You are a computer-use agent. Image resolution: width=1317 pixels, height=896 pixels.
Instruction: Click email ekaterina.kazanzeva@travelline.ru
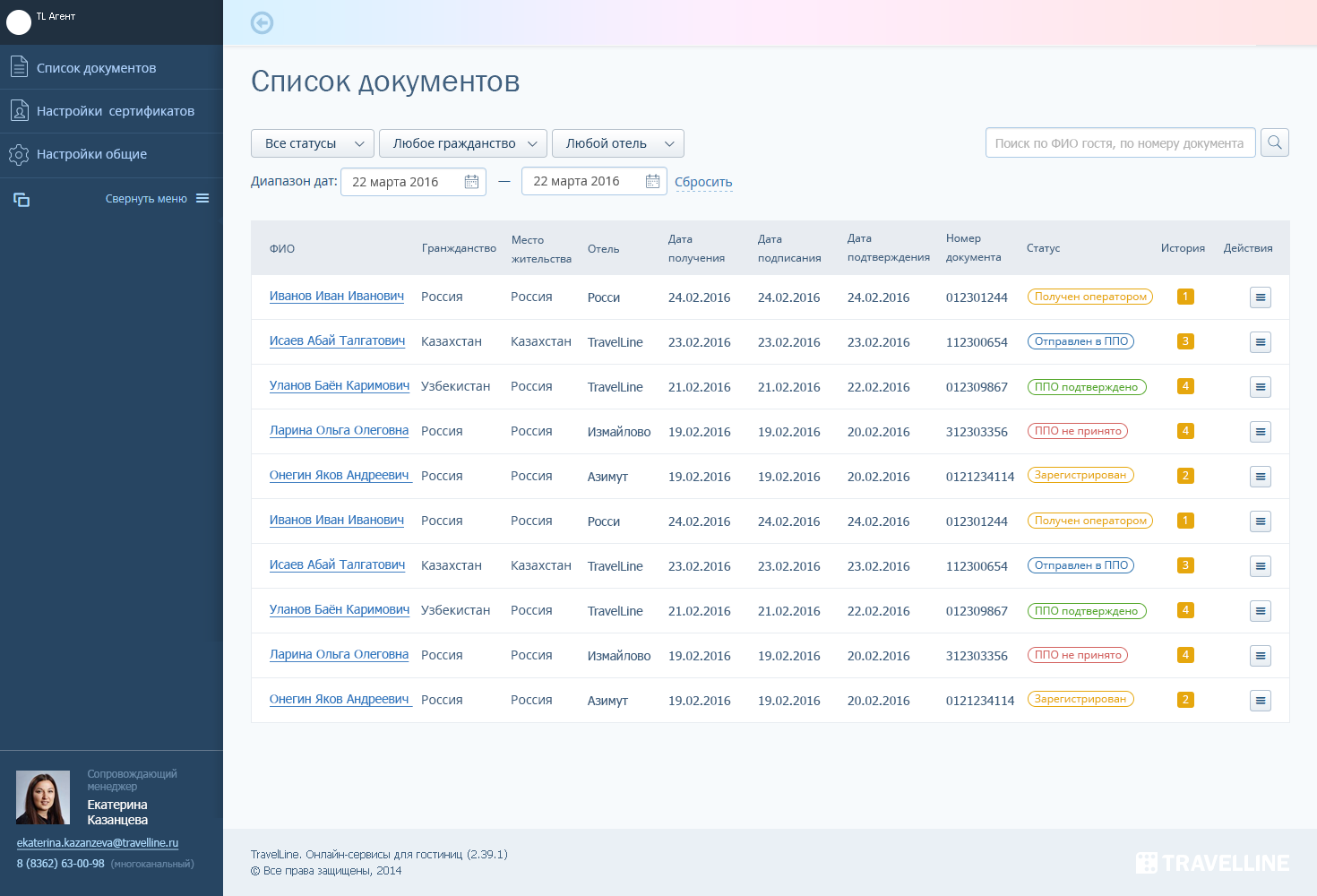point(98,843)
